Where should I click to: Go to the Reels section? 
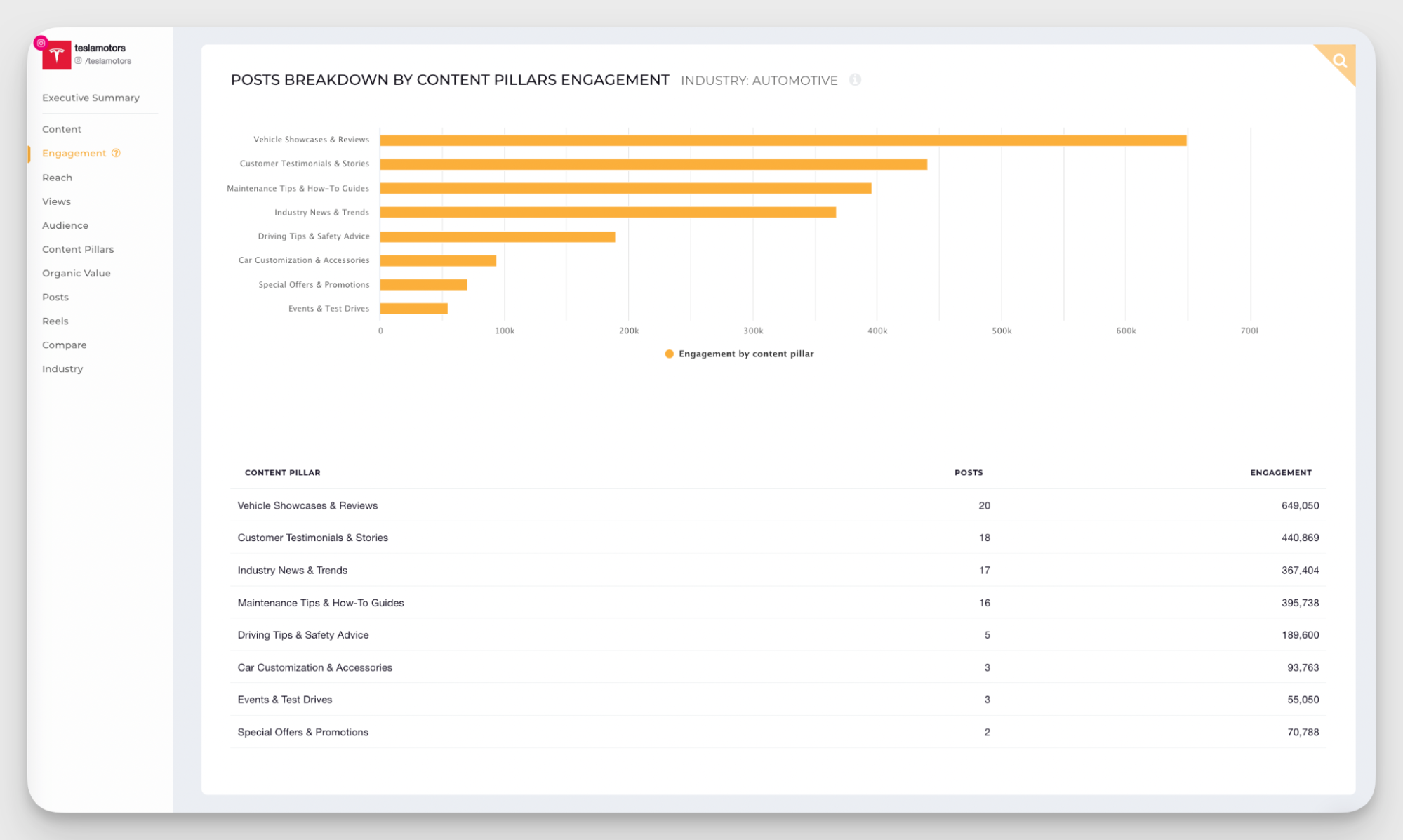pyautogui.click(x=55, y=321)
